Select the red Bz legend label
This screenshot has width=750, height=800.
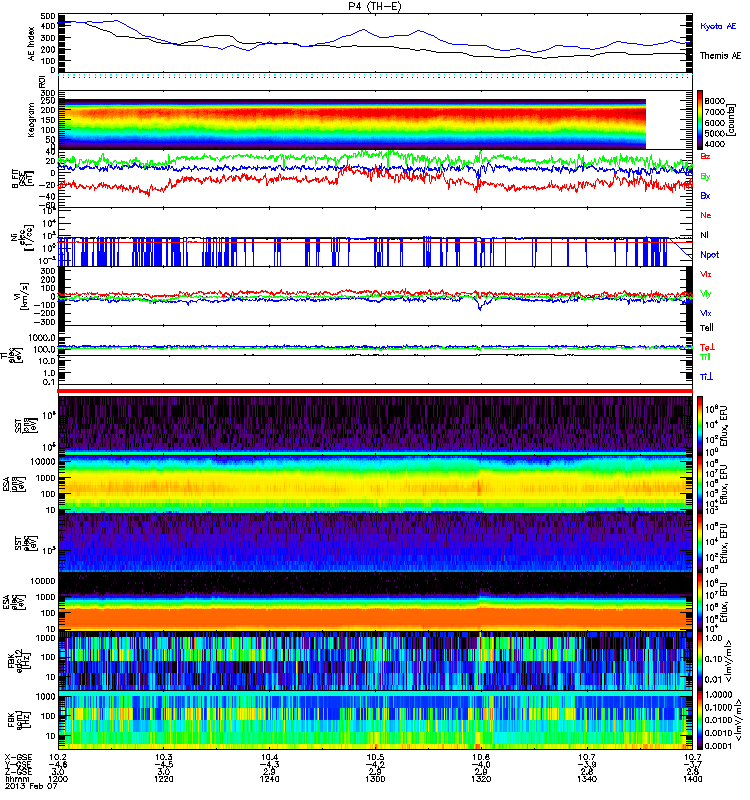(x=705, y=156)
